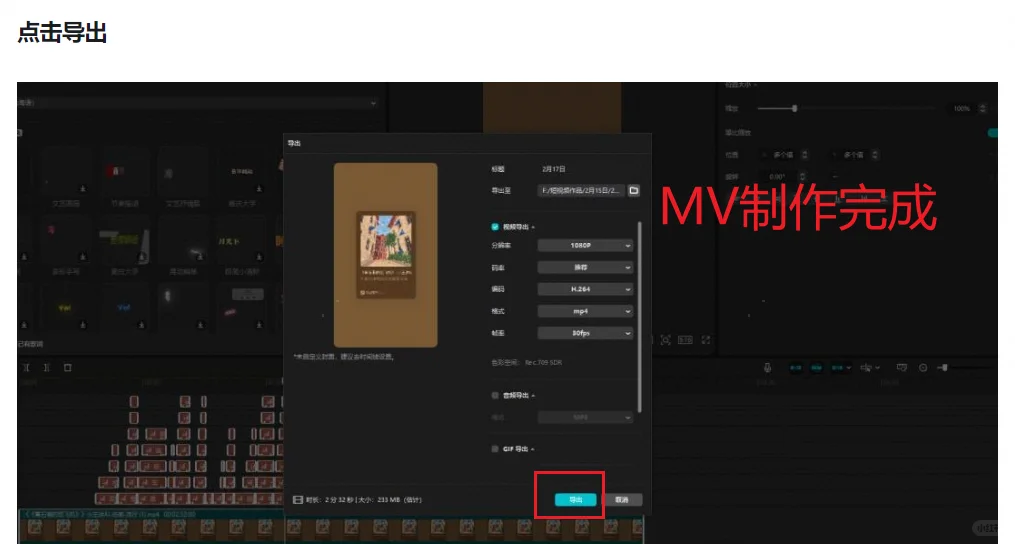Image resolution: width=1015 pixels, height=544 pixels.
Task: Click the 取消 cancel button
Action: pos(621,499)
